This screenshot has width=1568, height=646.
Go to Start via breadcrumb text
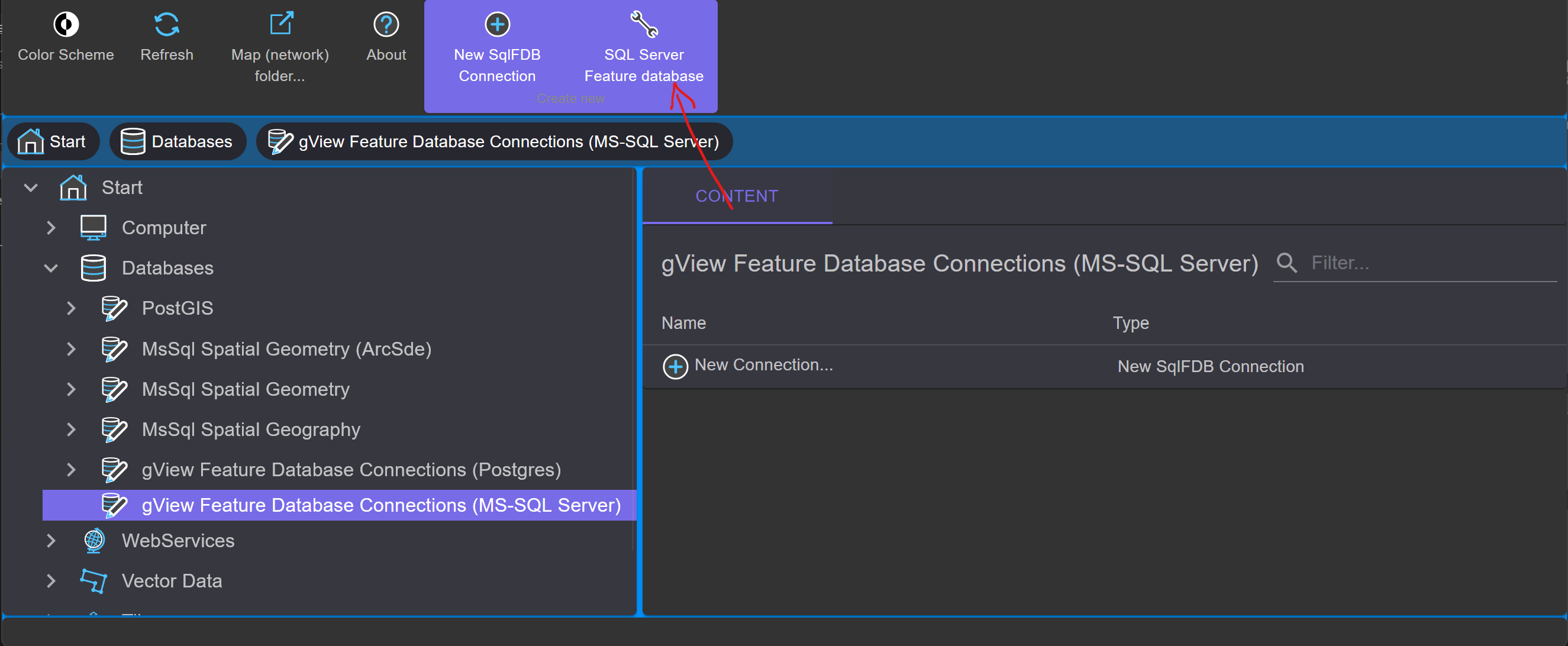click(x=67, y=141)
